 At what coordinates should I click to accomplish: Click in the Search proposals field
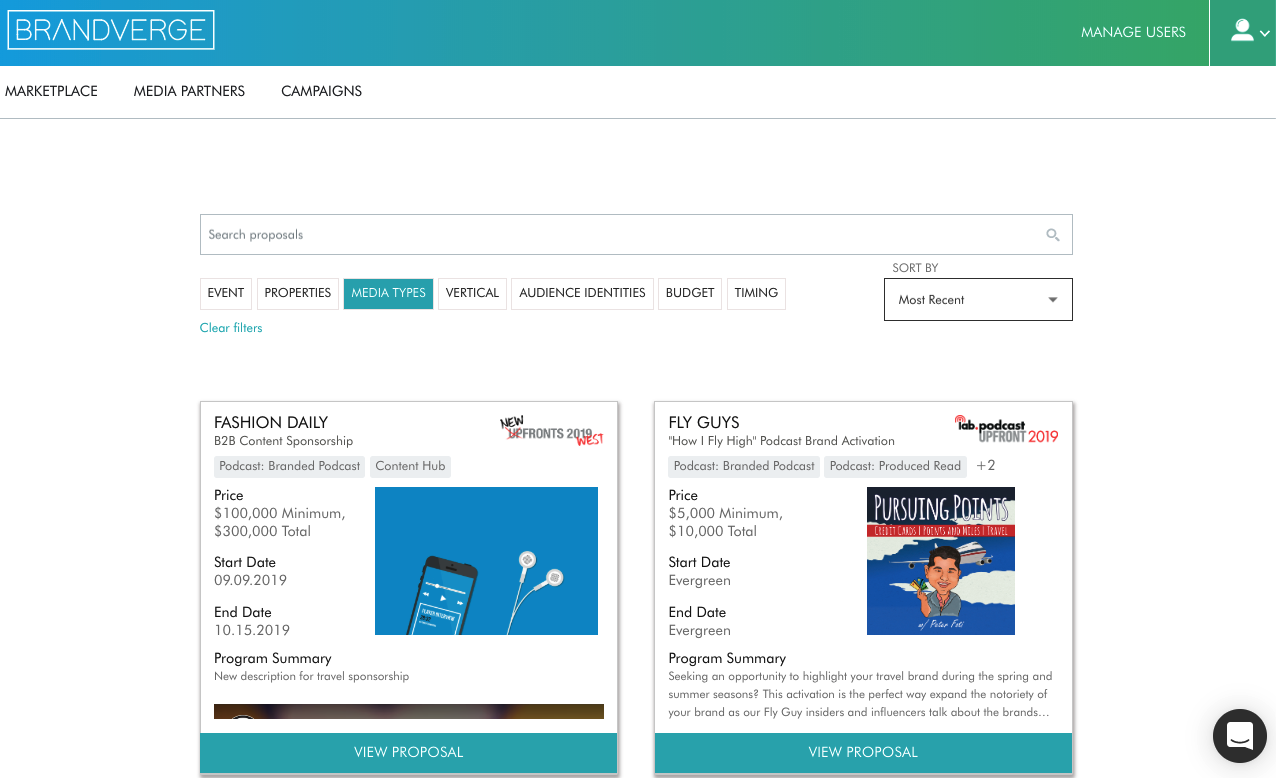620,235
